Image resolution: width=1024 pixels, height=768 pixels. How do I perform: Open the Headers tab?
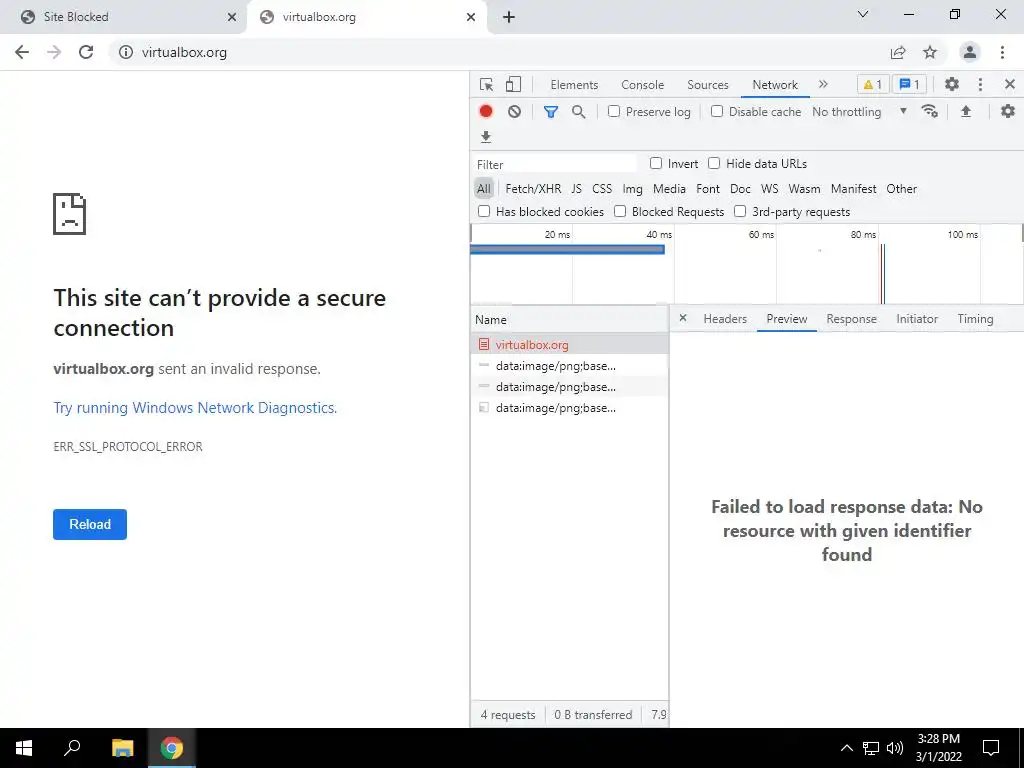coord(725,319)
